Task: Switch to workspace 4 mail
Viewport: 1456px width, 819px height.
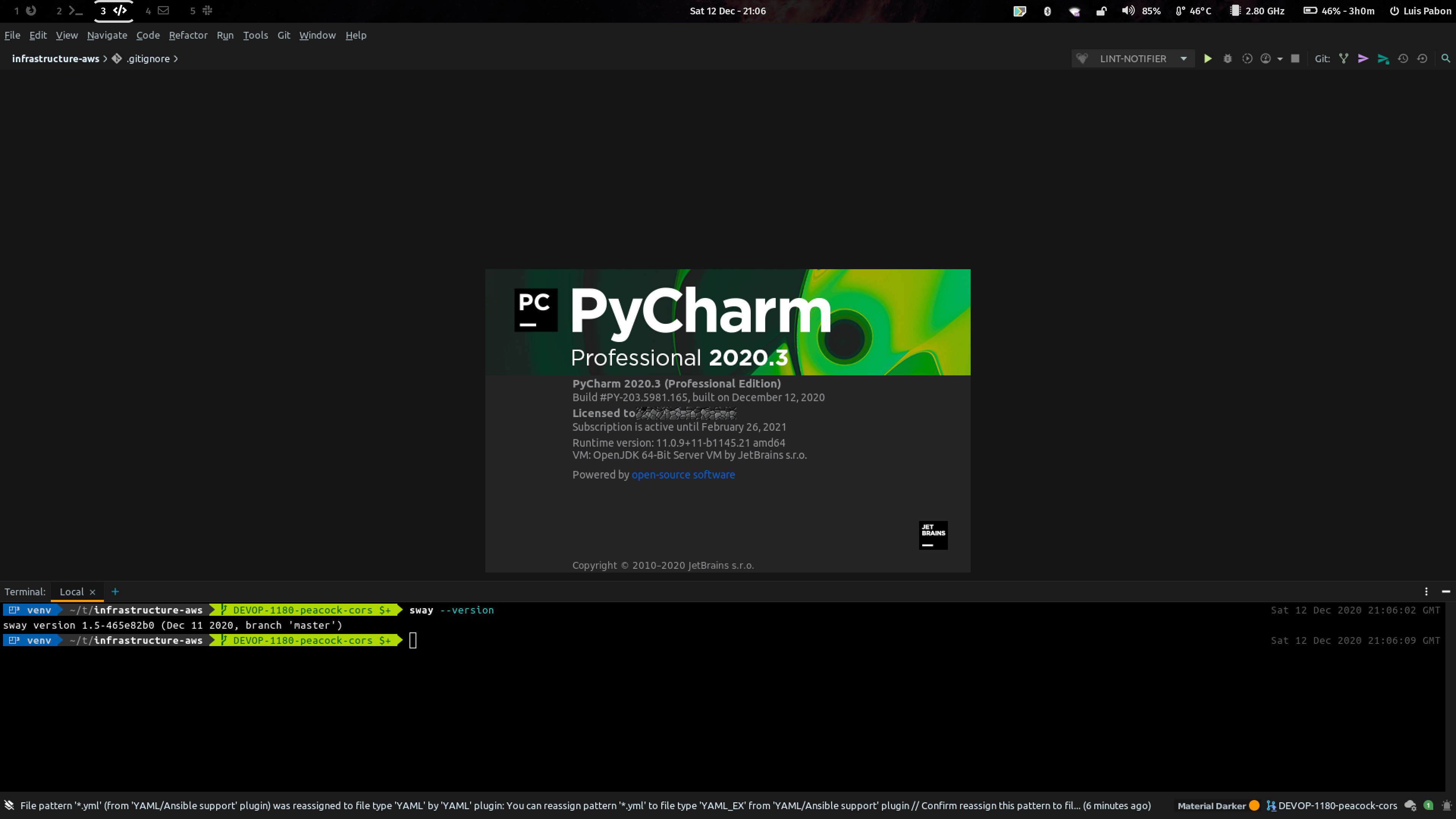Action: click(157, 11)
